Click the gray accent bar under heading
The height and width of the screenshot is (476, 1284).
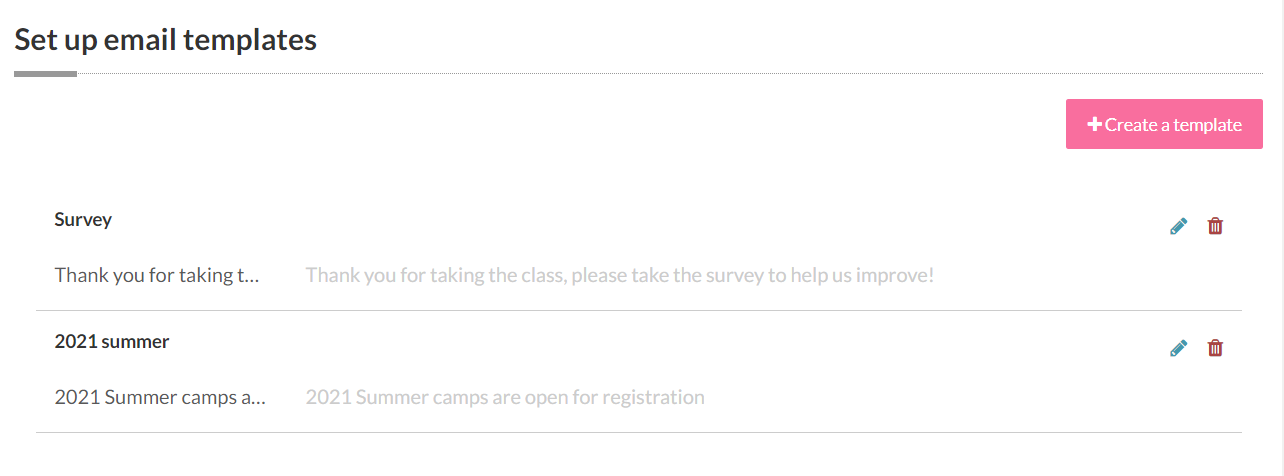coord(45,73)
